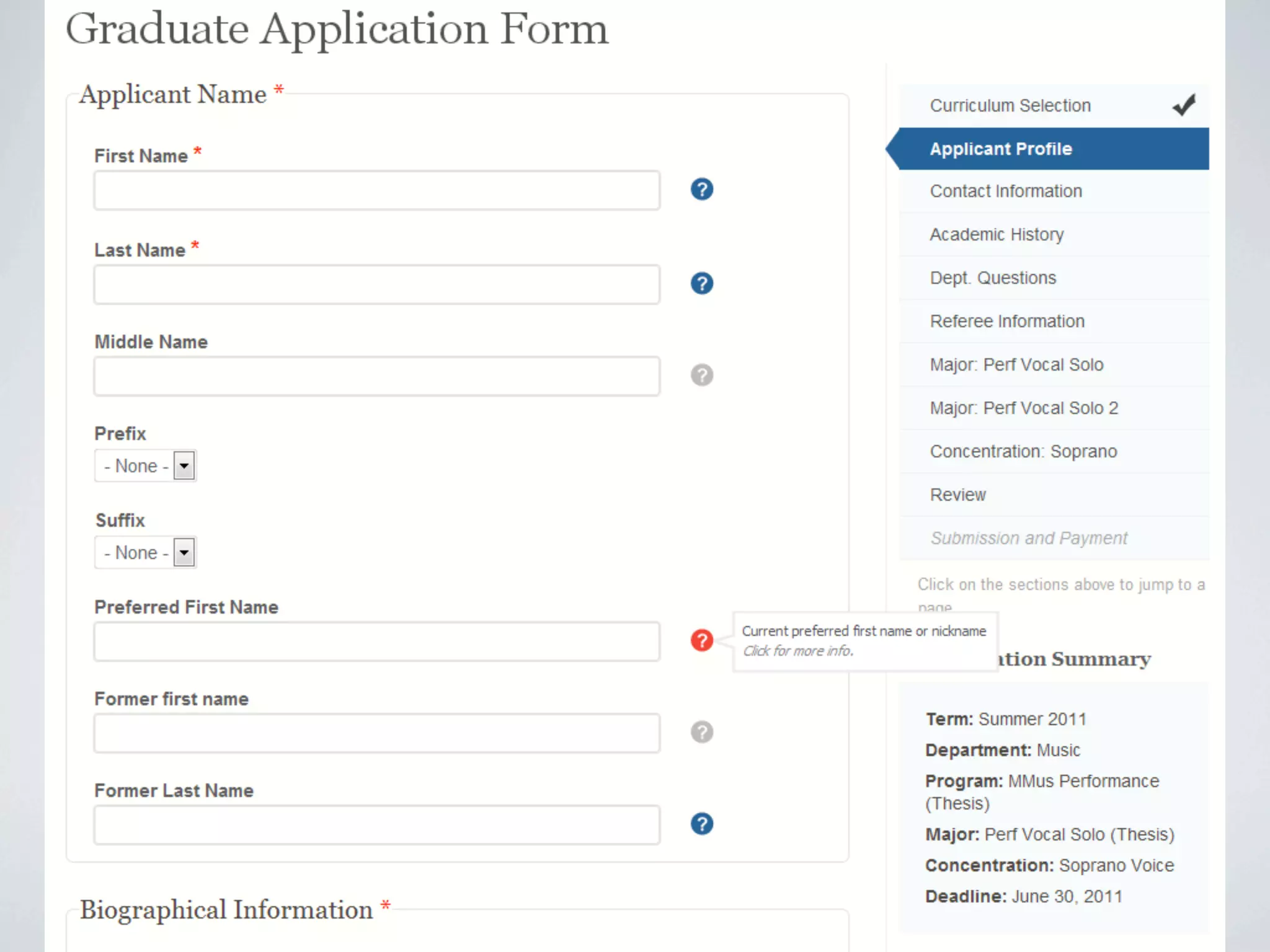Click help icon beside Last Name field
This screenshot has height=952, width=1270.
click(x=701, y=283)
